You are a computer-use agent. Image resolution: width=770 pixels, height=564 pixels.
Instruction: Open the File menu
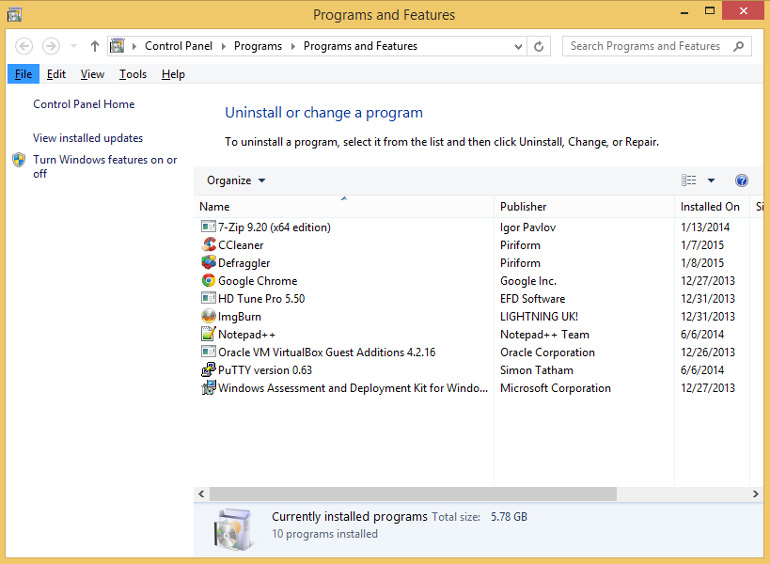click(x=23, y=74)
